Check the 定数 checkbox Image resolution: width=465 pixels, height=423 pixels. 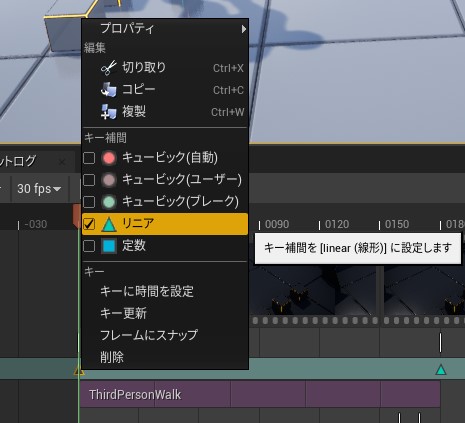point(89,246)
